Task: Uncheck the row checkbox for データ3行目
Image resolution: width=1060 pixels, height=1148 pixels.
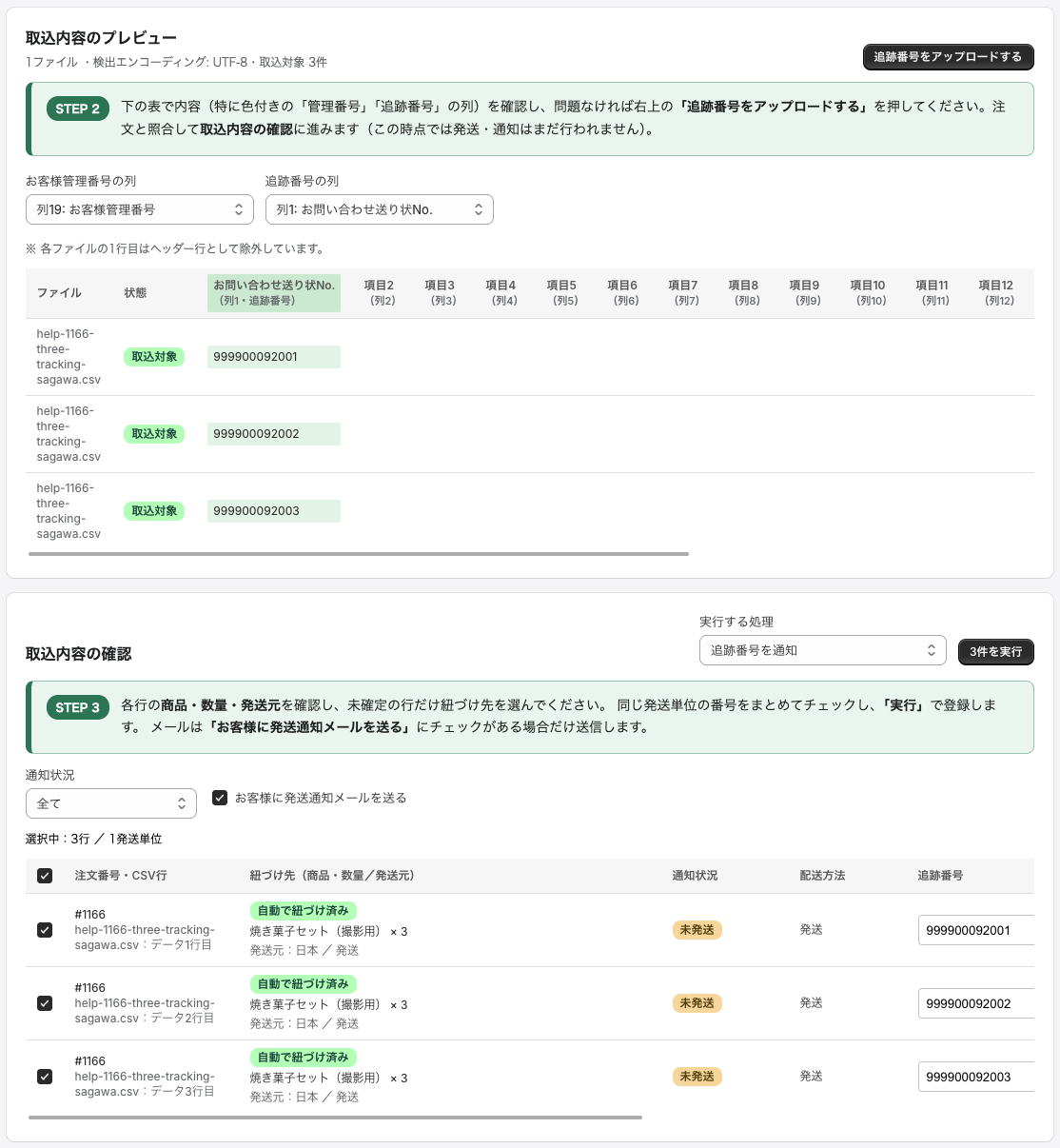Action: 45,1077
